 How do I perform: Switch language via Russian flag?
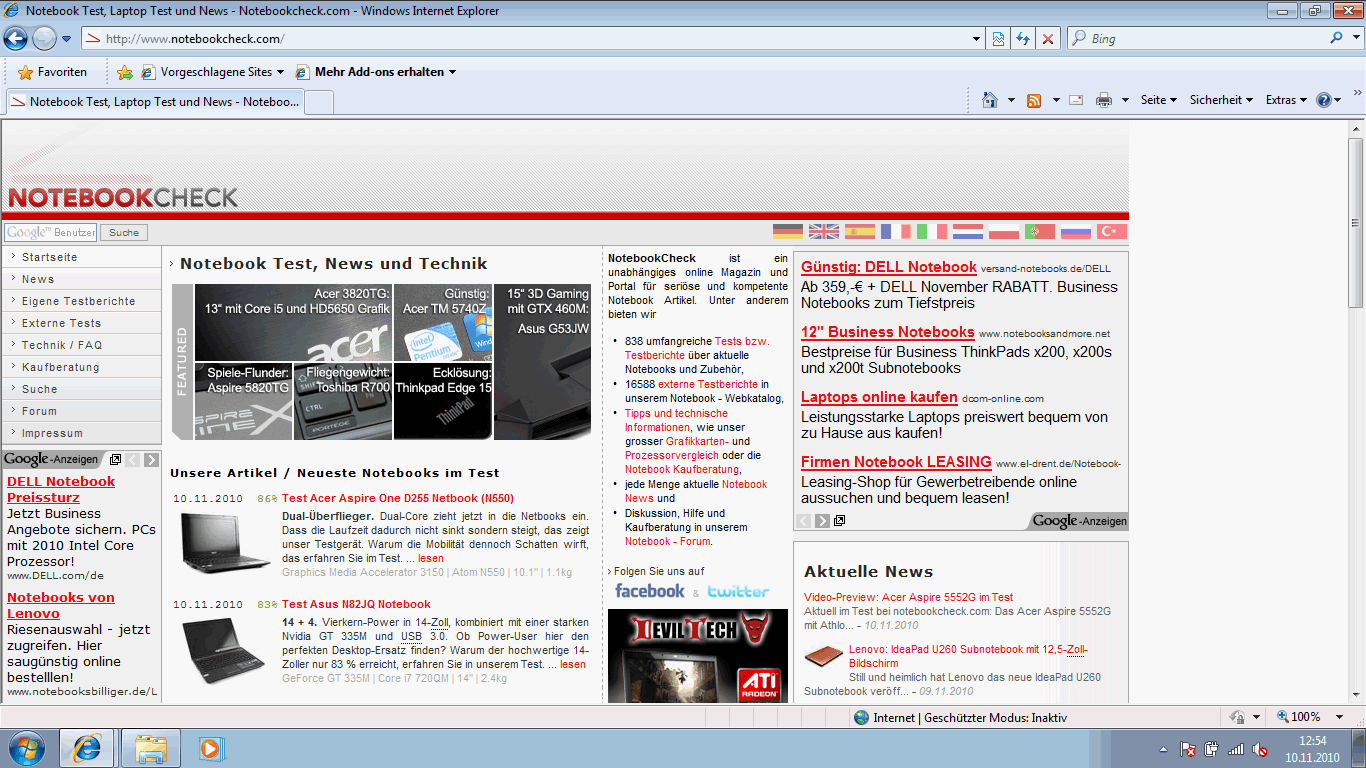point(1076,231)
